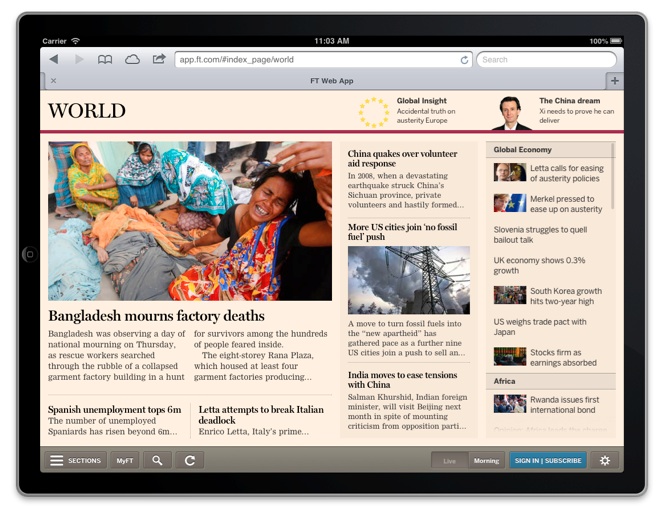
Task: Tap the 11:03 AM status bar clock
Action: [x=332, y=41]
